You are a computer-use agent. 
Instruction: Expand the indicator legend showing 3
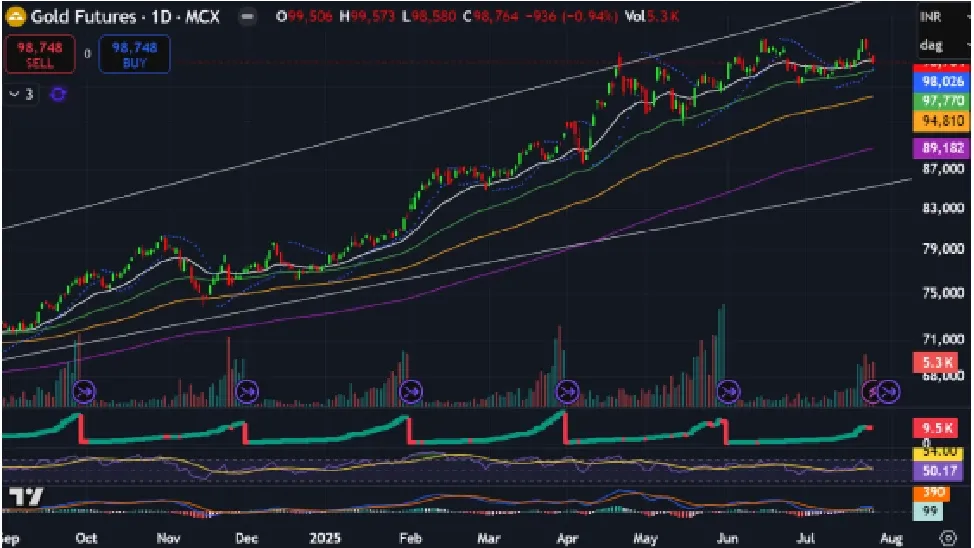click(21, 94)
